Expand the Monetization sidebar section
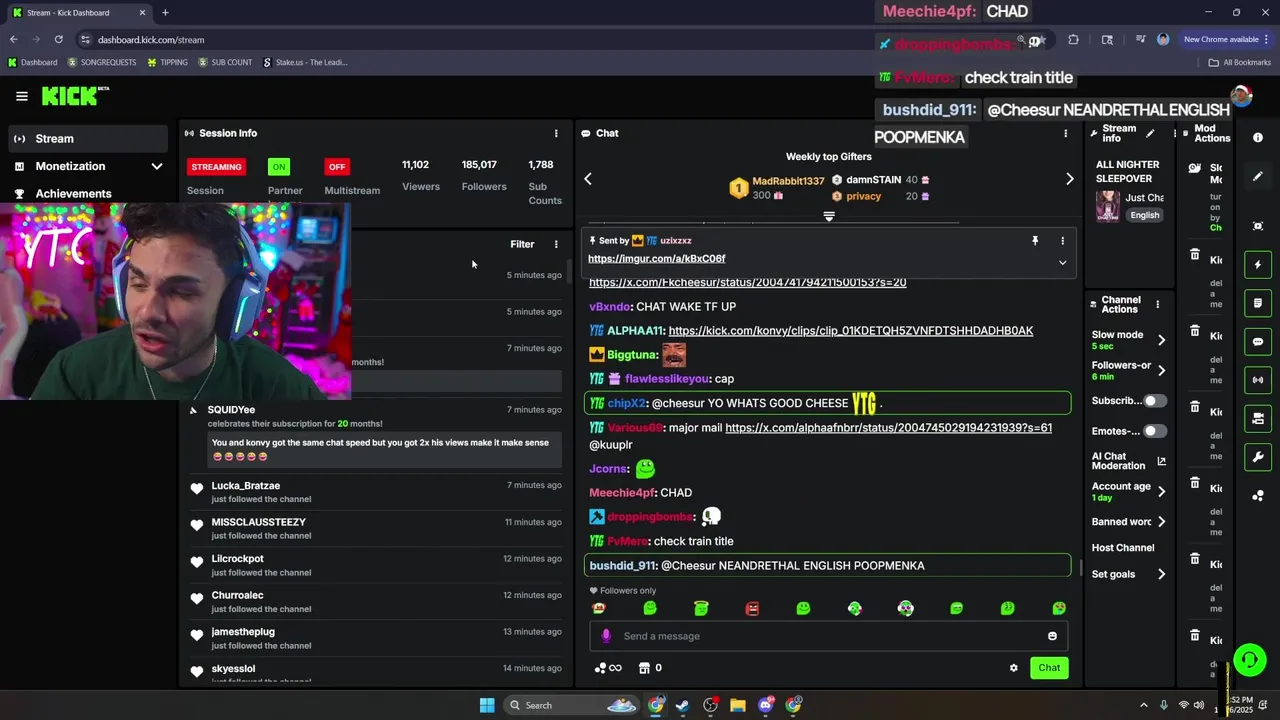The height and width of the screenshot is (720, 1280). coord(157,166)
